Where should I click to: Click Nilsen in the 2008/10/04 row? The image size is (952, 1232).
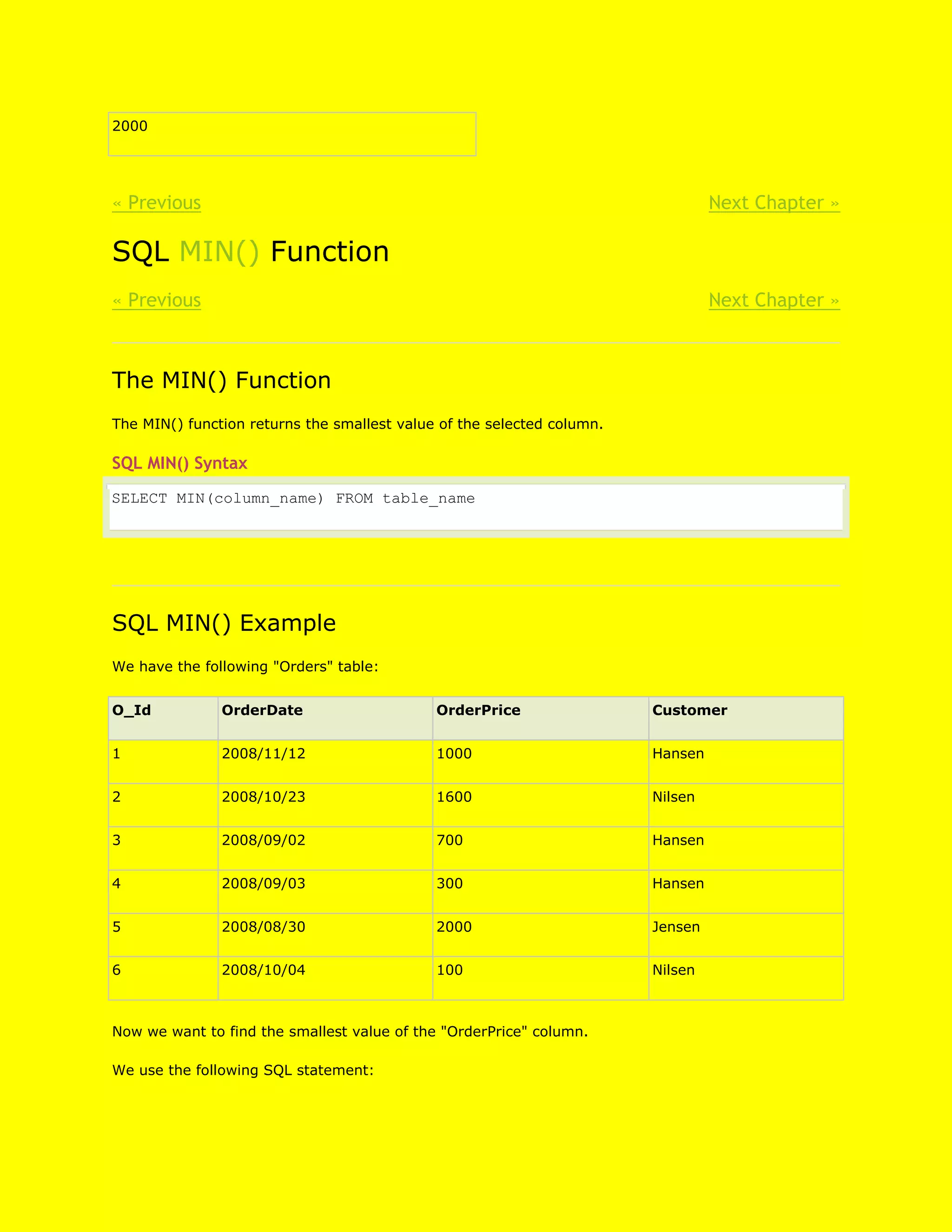pyautogui.click(x=746, y=978)
